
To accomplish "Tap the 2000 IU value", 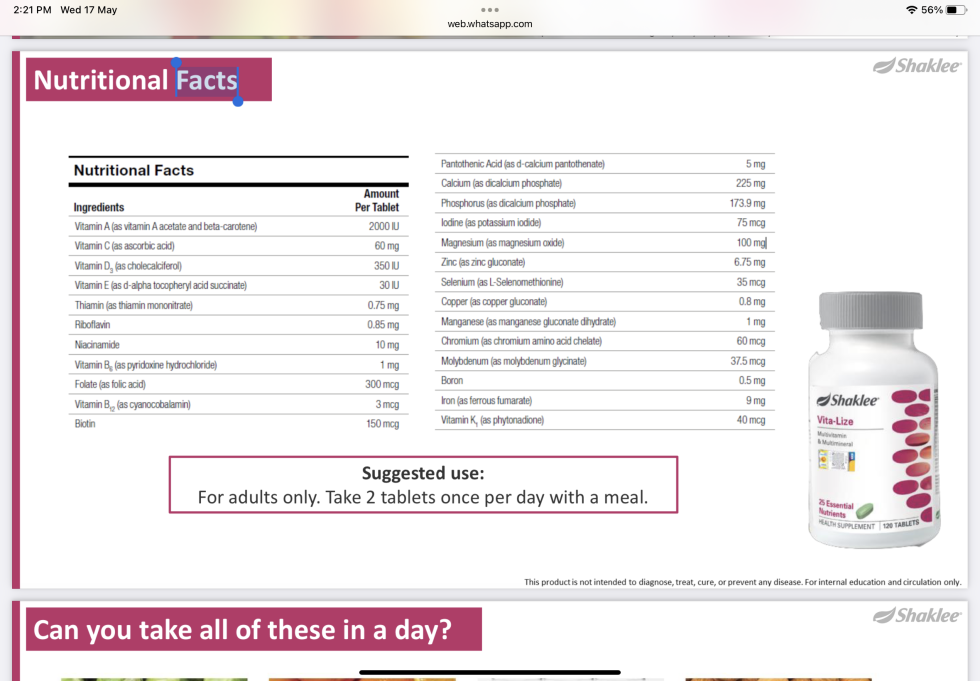I will (384, 227).
